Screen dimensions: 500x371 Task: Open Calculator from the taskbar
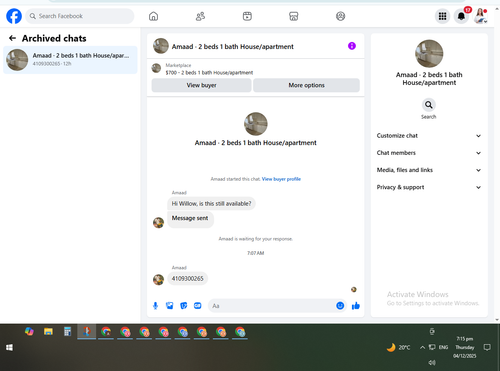68,332
